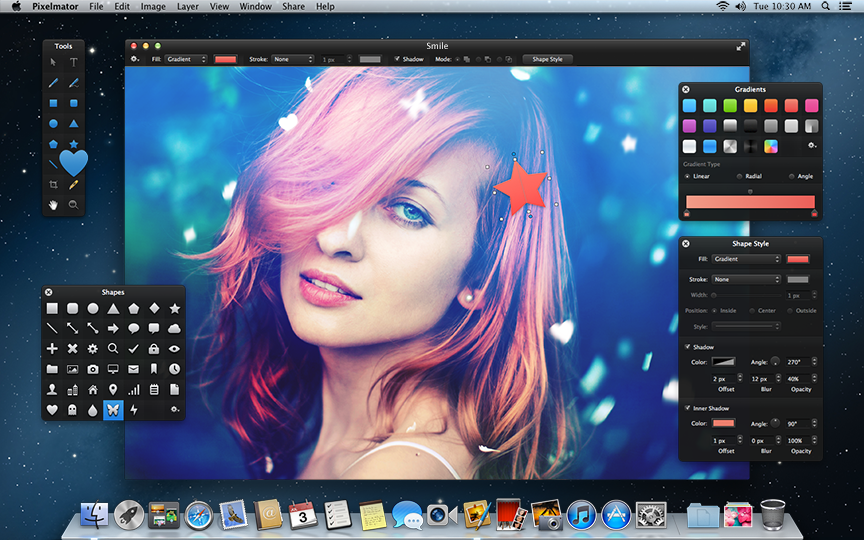
Task: Open the Share menu
Action: coord(293,6)
